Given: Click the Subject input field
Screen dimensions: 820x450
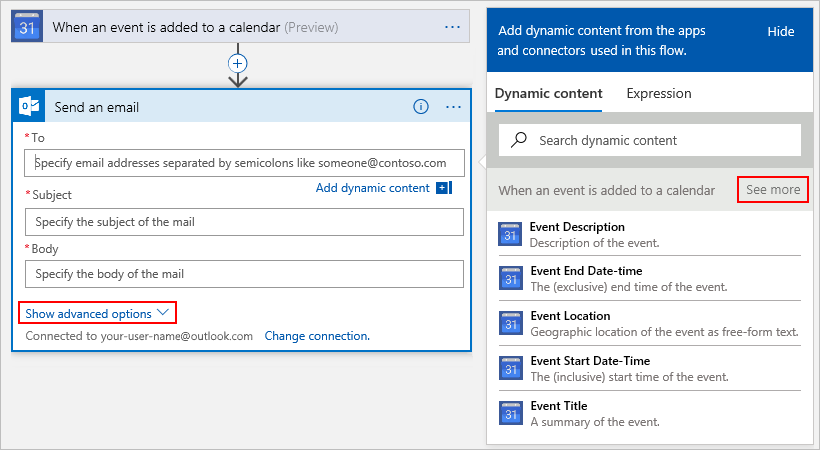Looking at the screenshot, I should [244, 221].
